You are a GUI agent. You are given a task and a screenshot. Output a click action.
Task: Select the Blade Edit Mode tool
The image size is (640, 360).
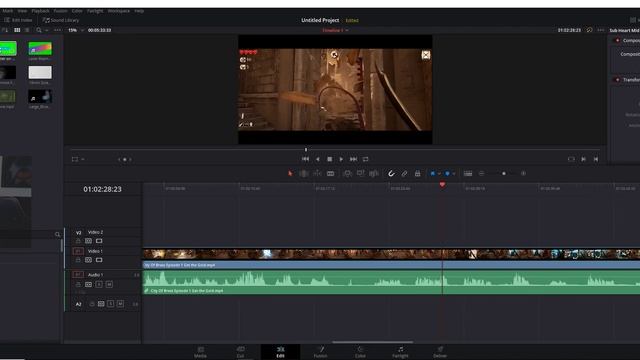click(x=330, y=173)
